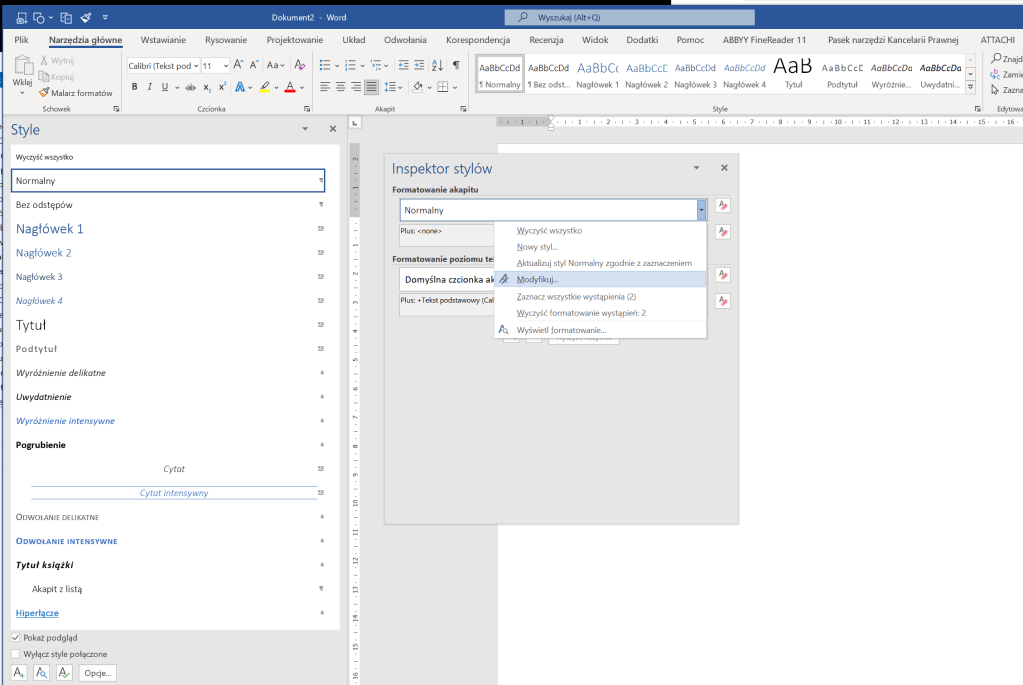Toggle italic formatting in the ribbon
The width and height of the screenshot is (1023, 685).
149,87
